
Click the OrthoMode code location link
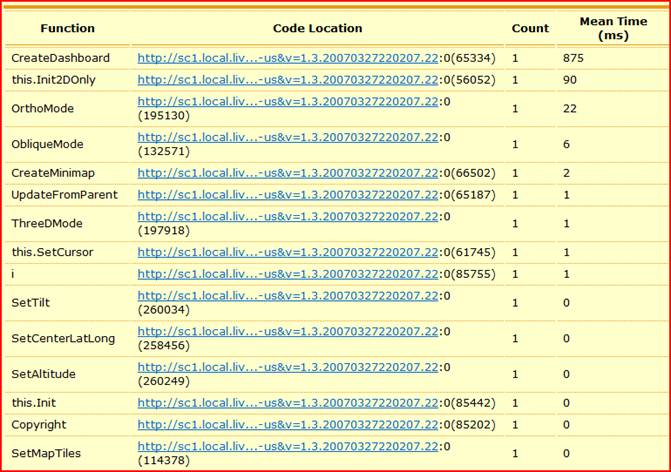click(287, 101)
